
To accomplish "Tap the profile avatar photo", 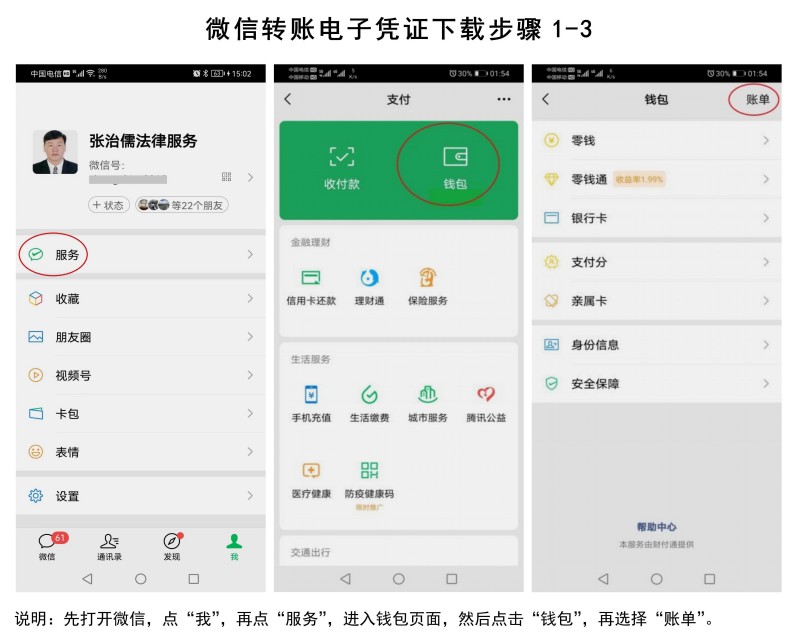I will pos(55,152).
